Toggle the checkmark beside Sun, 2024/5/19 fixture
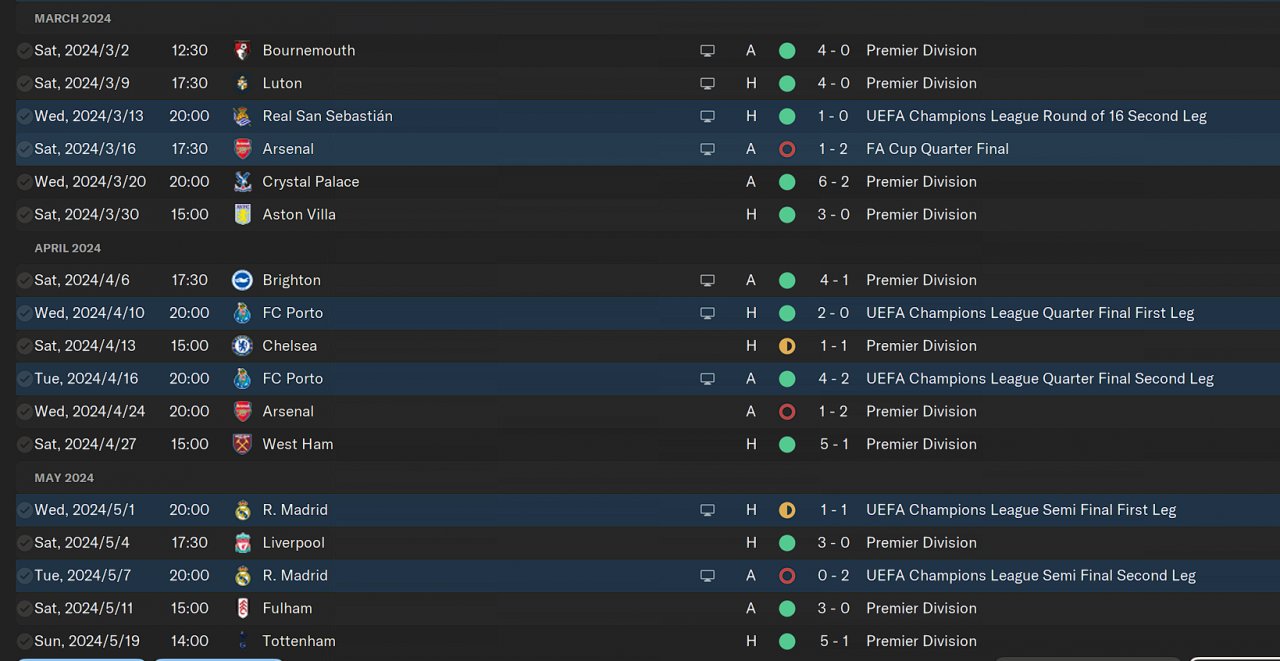 point(24,641)
